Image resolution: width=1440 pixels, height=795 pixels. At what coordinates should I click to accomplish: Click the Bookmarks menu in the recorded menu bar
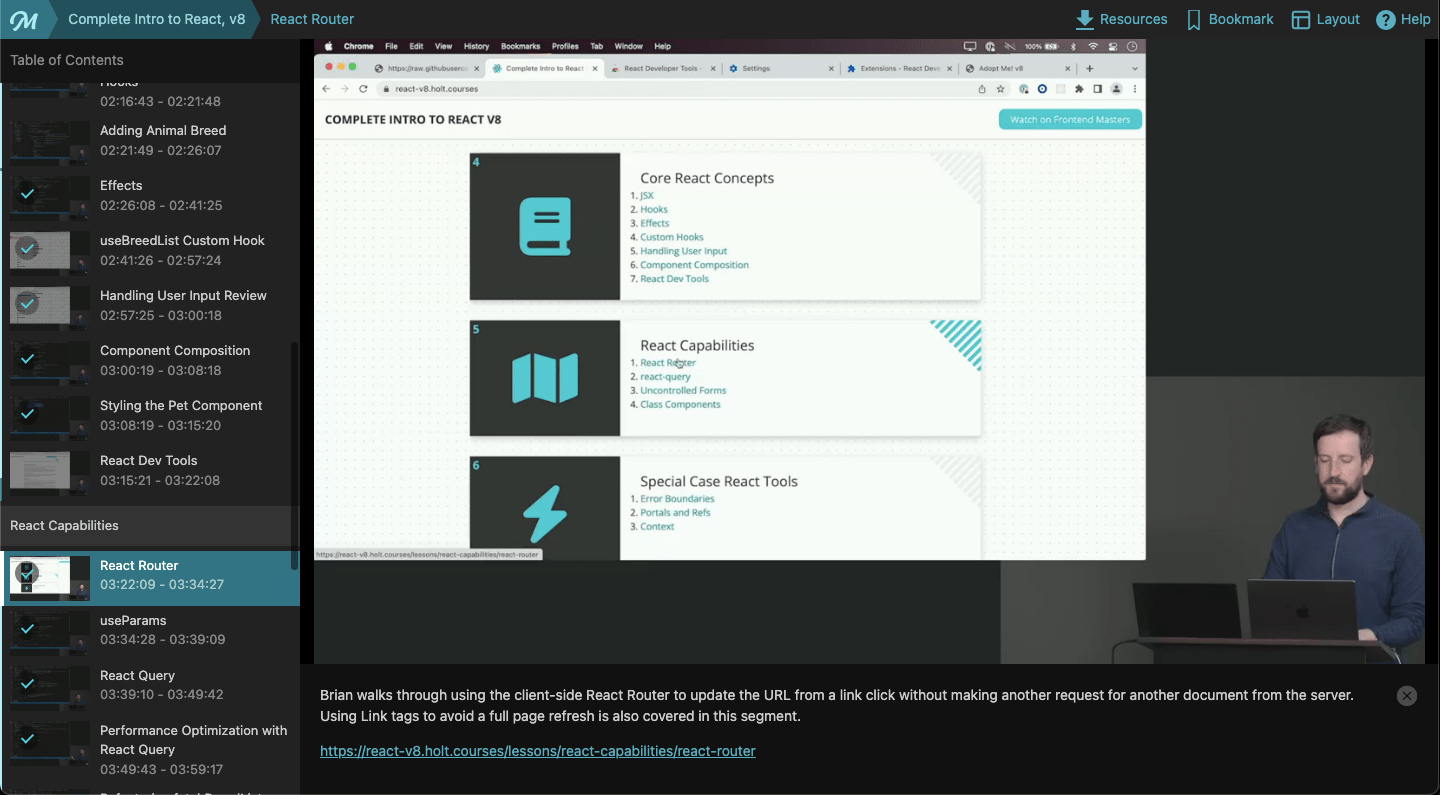pyautogui.click(x=520, y=45)
